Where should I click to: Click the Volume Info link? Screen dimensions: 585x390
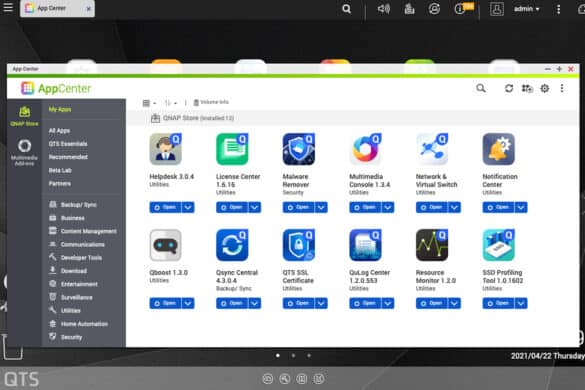click(x=211, y=102)
